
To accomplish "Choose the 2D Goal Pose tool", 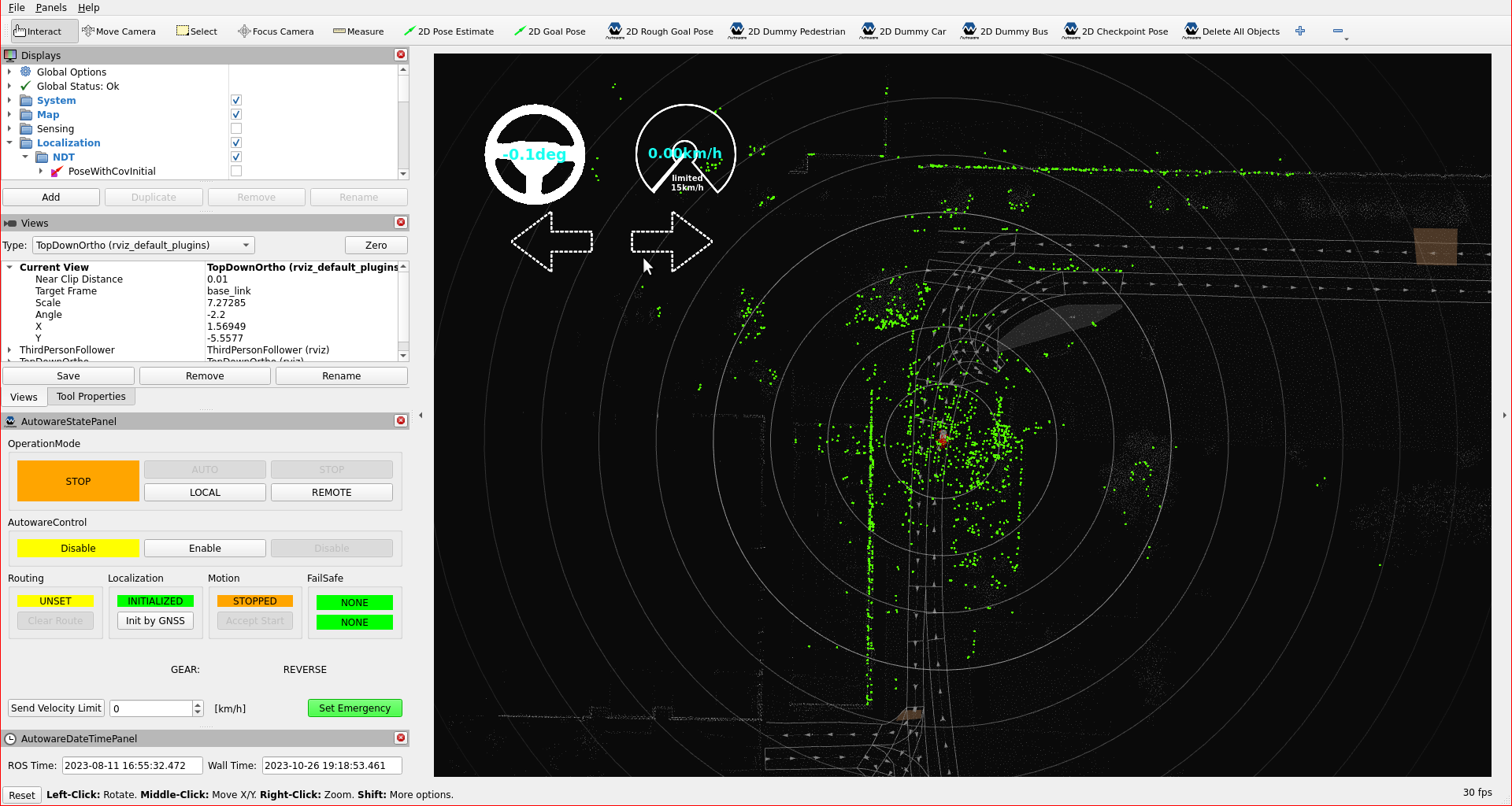I will pos(549,31).
